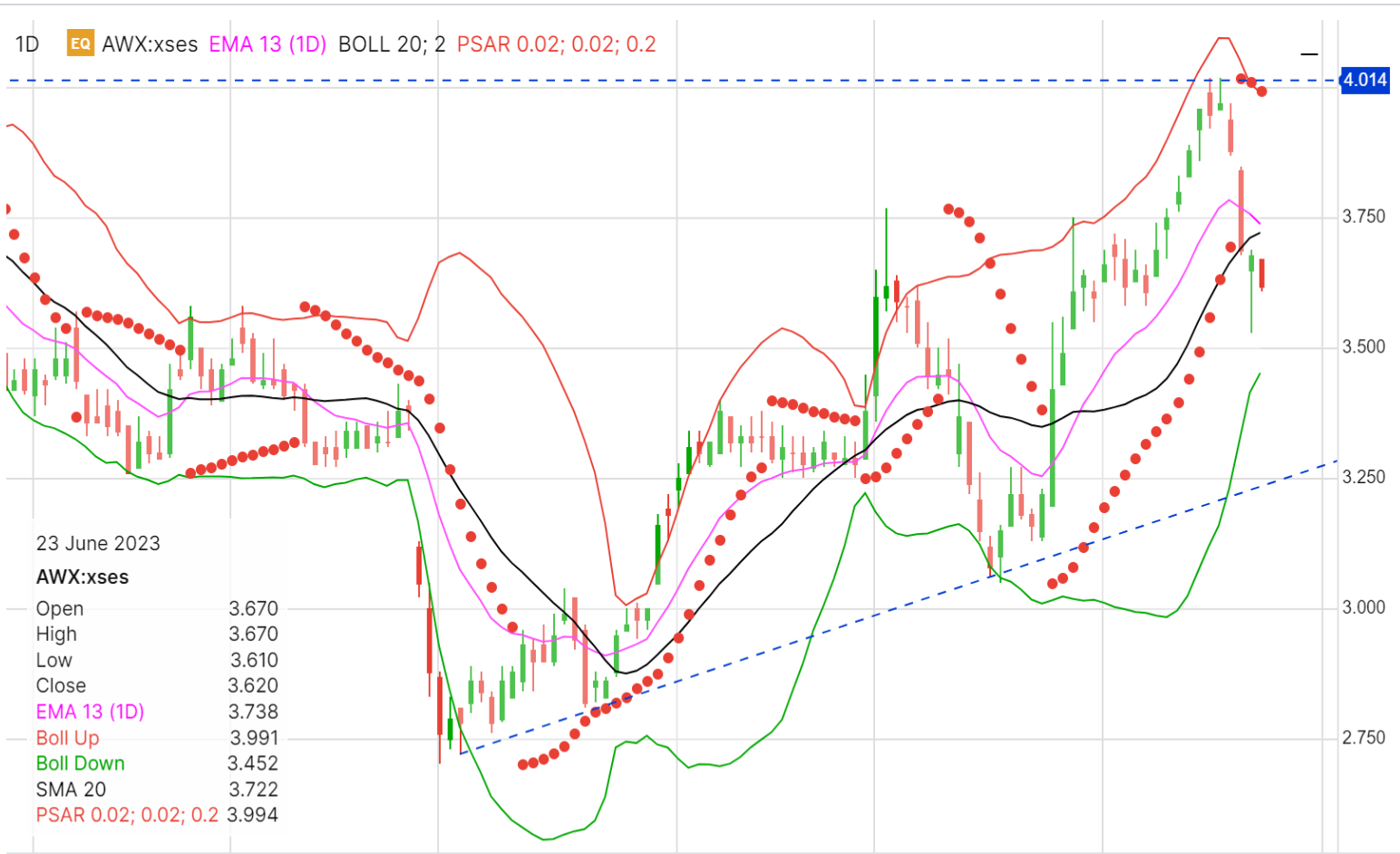The image size is (1400, 854).
Task: Click the 3.250 price axis label
Action: (1364, 477)
